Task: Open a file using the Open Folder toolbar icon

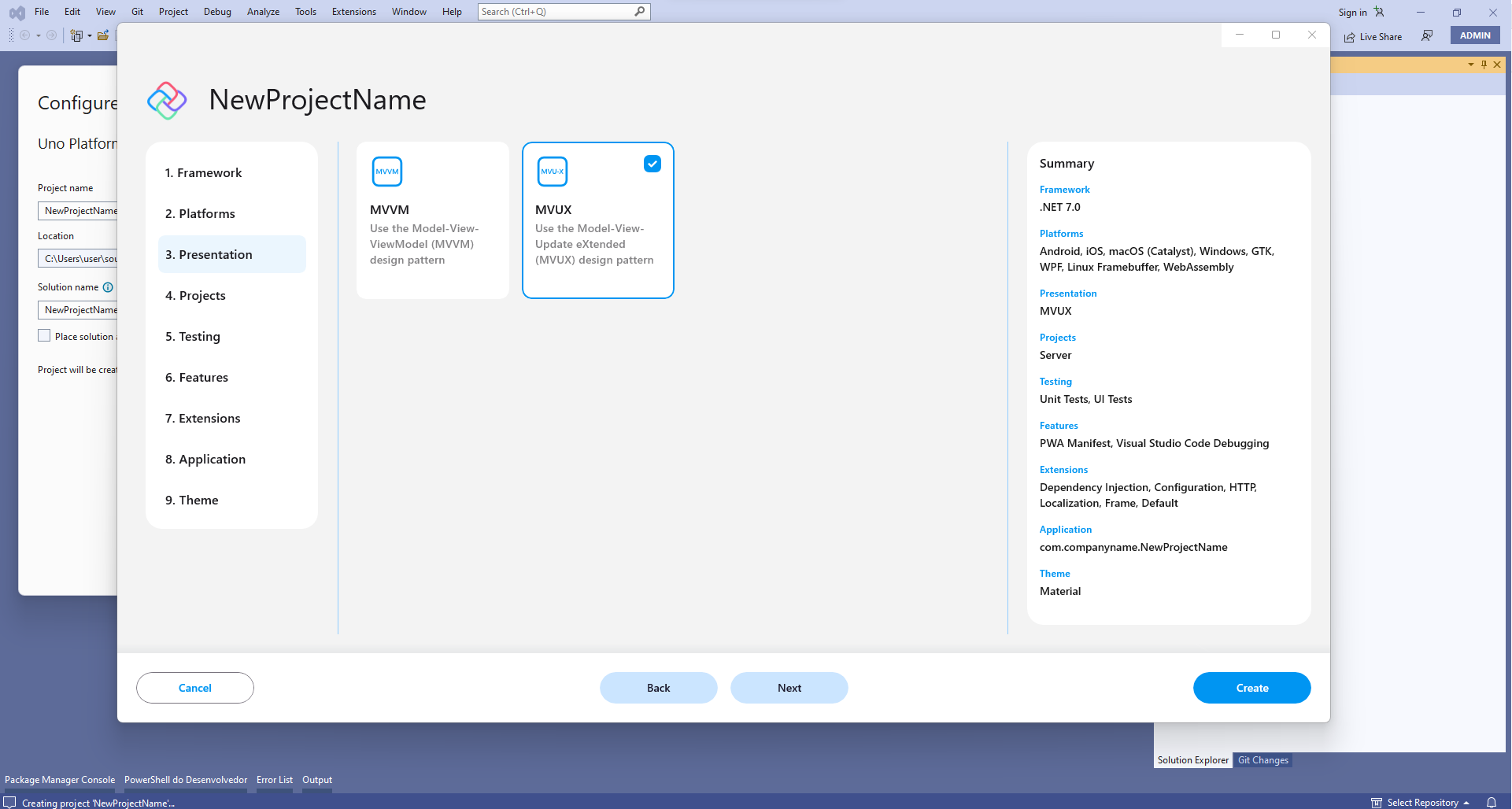Action: click(103, 35)
